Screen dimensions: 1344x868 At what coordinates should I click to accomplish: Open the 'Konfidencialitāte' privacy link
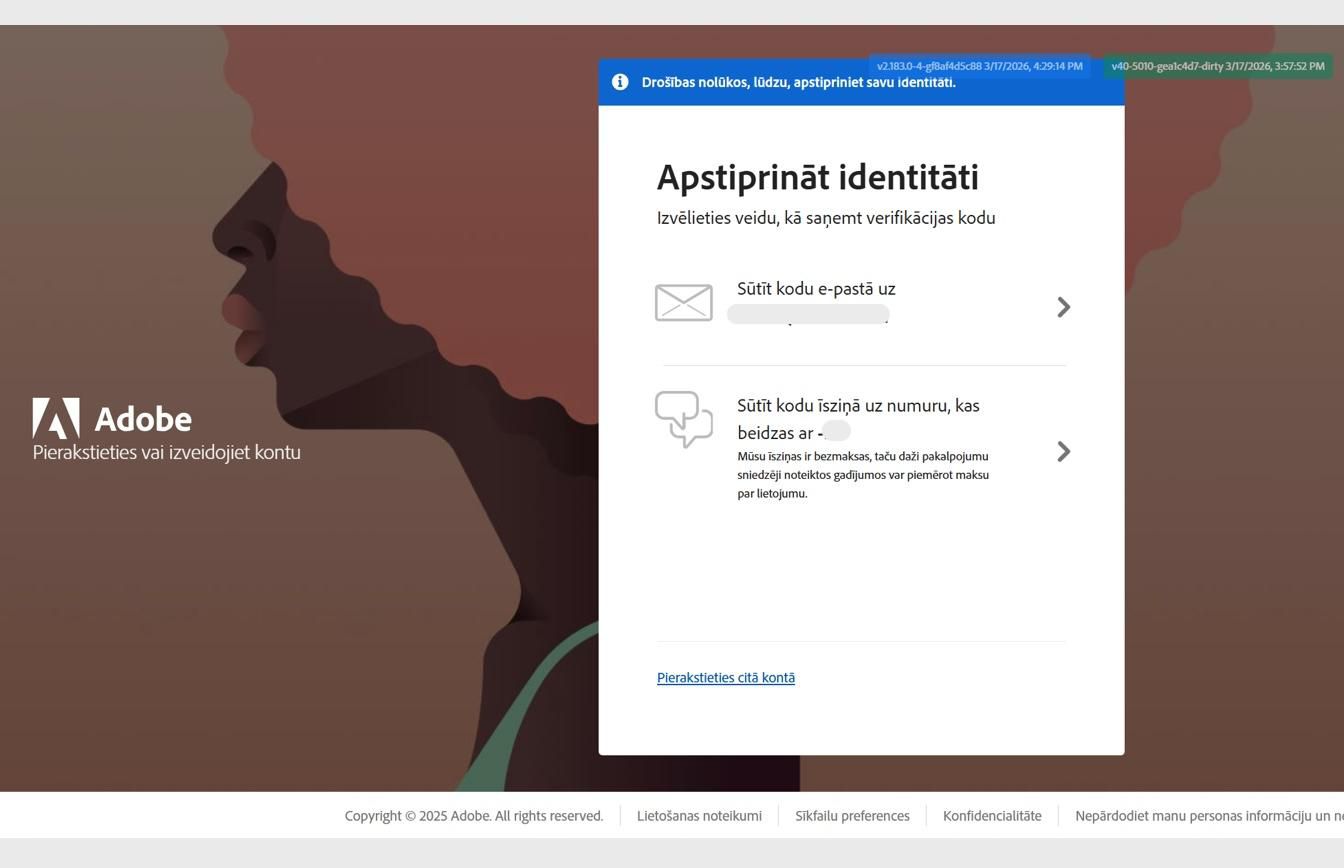[992, 815]
